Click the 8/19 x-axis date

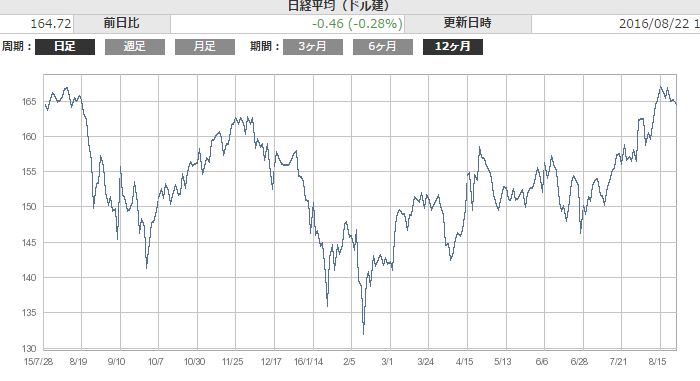[x=78, y=362]
